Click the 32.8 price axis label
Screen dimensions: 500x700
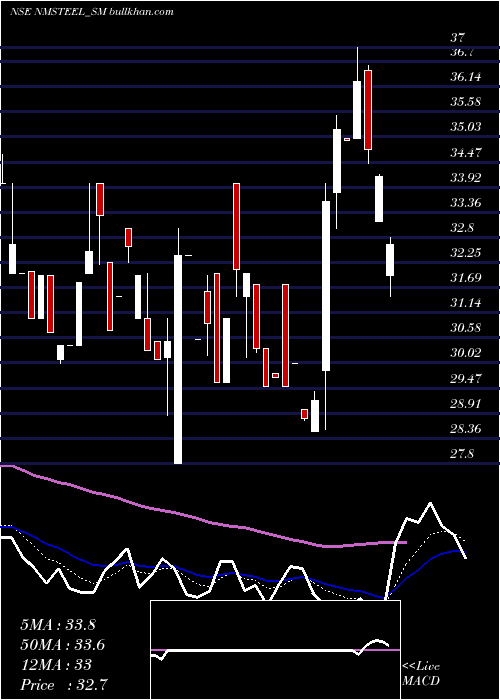point(462,228)
